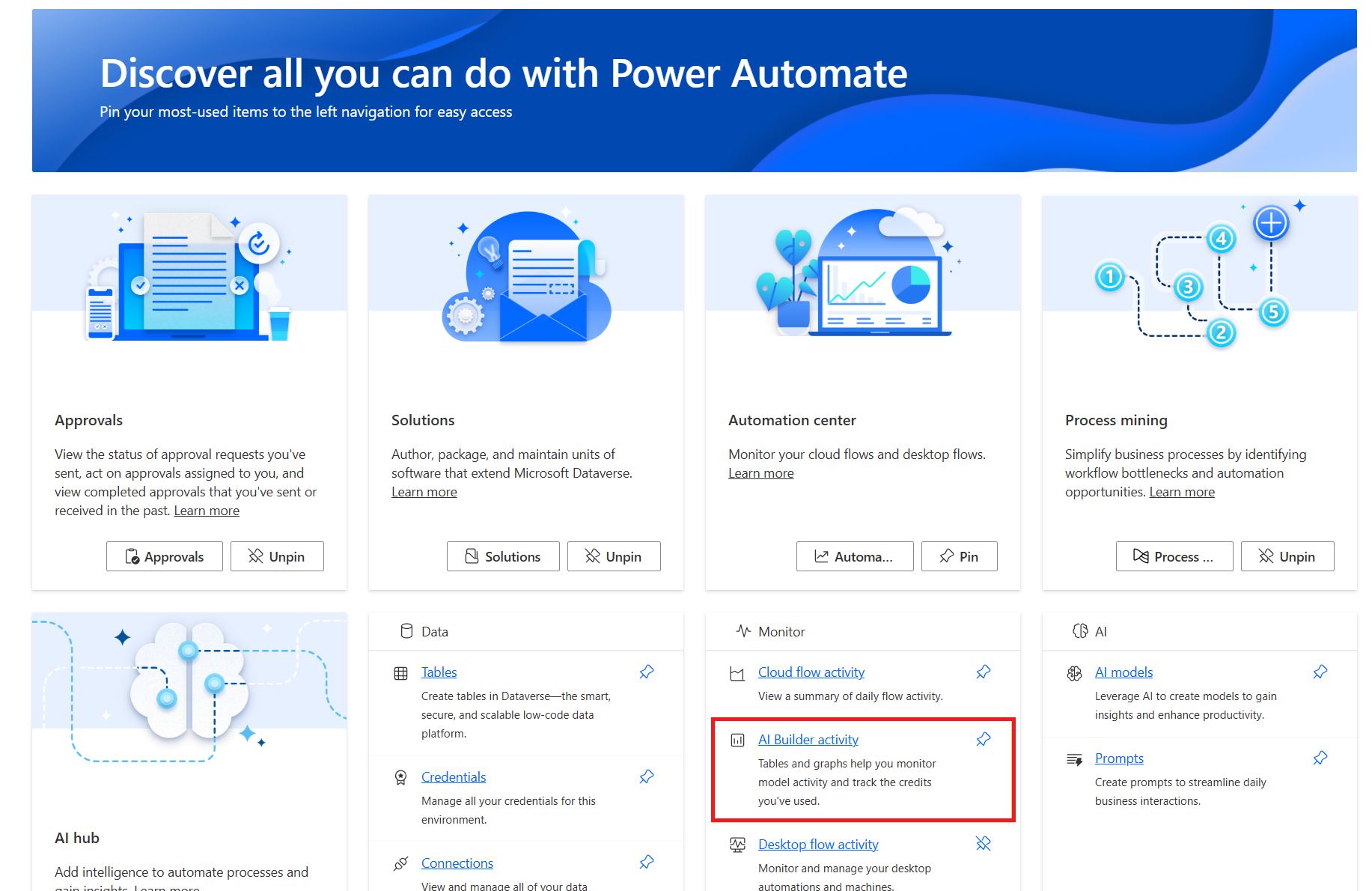Open Learn more under Automation center
This screenshot has width=1372, height=891.
[x=761, y=473]
